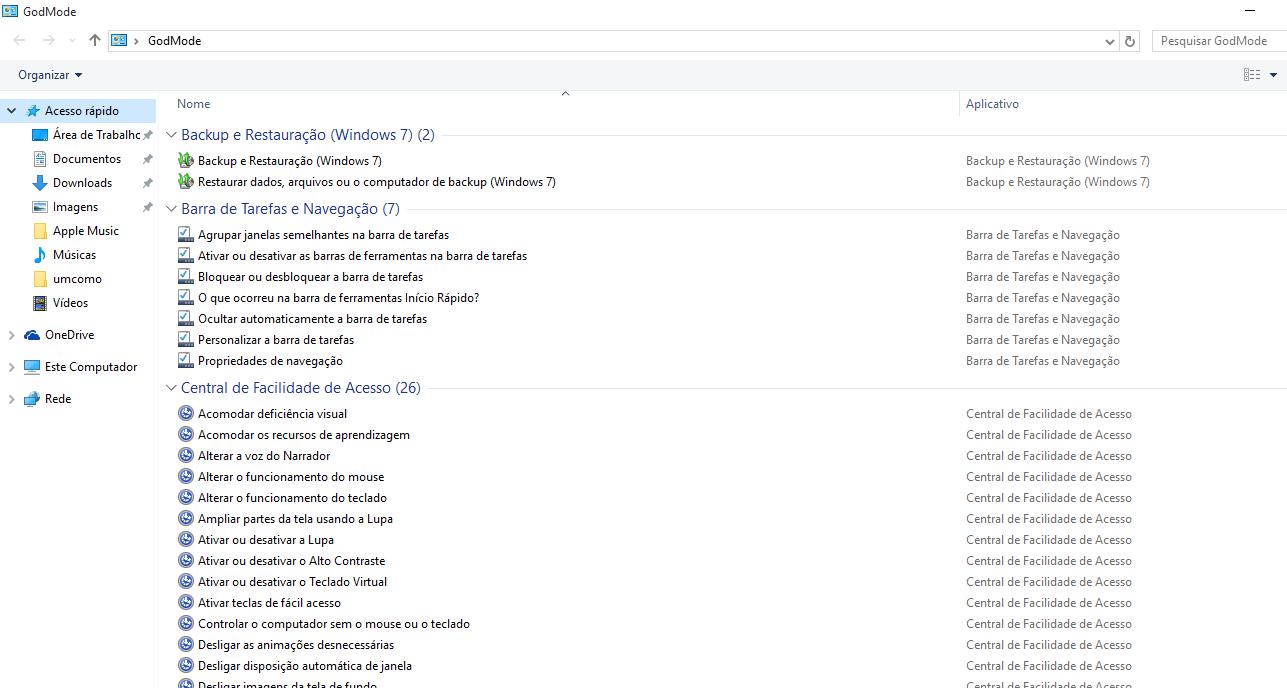The width and height of the screenshot is (1287, 688).
Task: Open the Vídeos folder icon
Action: pyautogui.click(x=40, y=303)
